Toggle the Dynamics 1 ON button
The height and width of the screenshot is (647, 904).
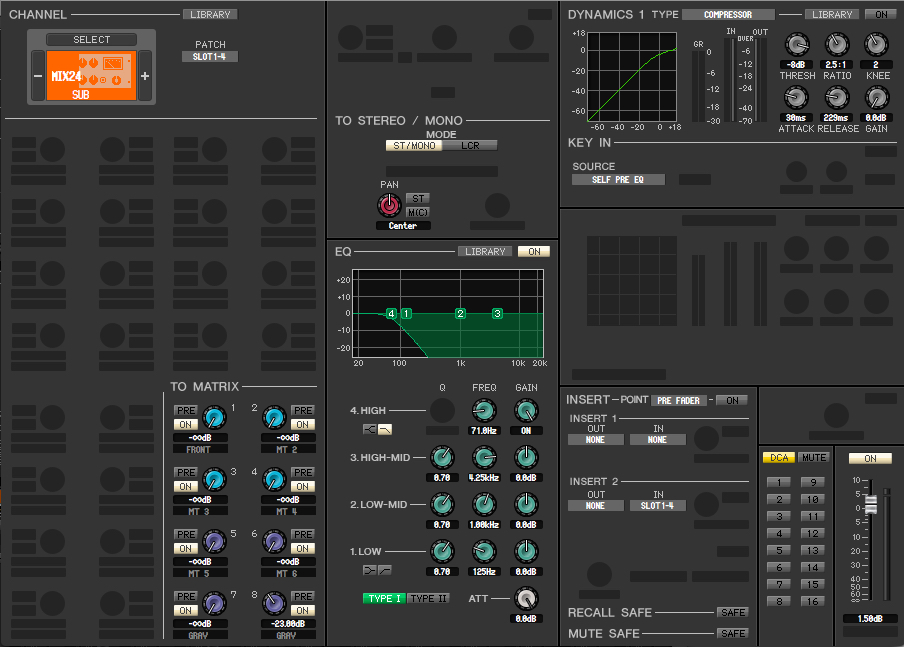click(881, 14)
